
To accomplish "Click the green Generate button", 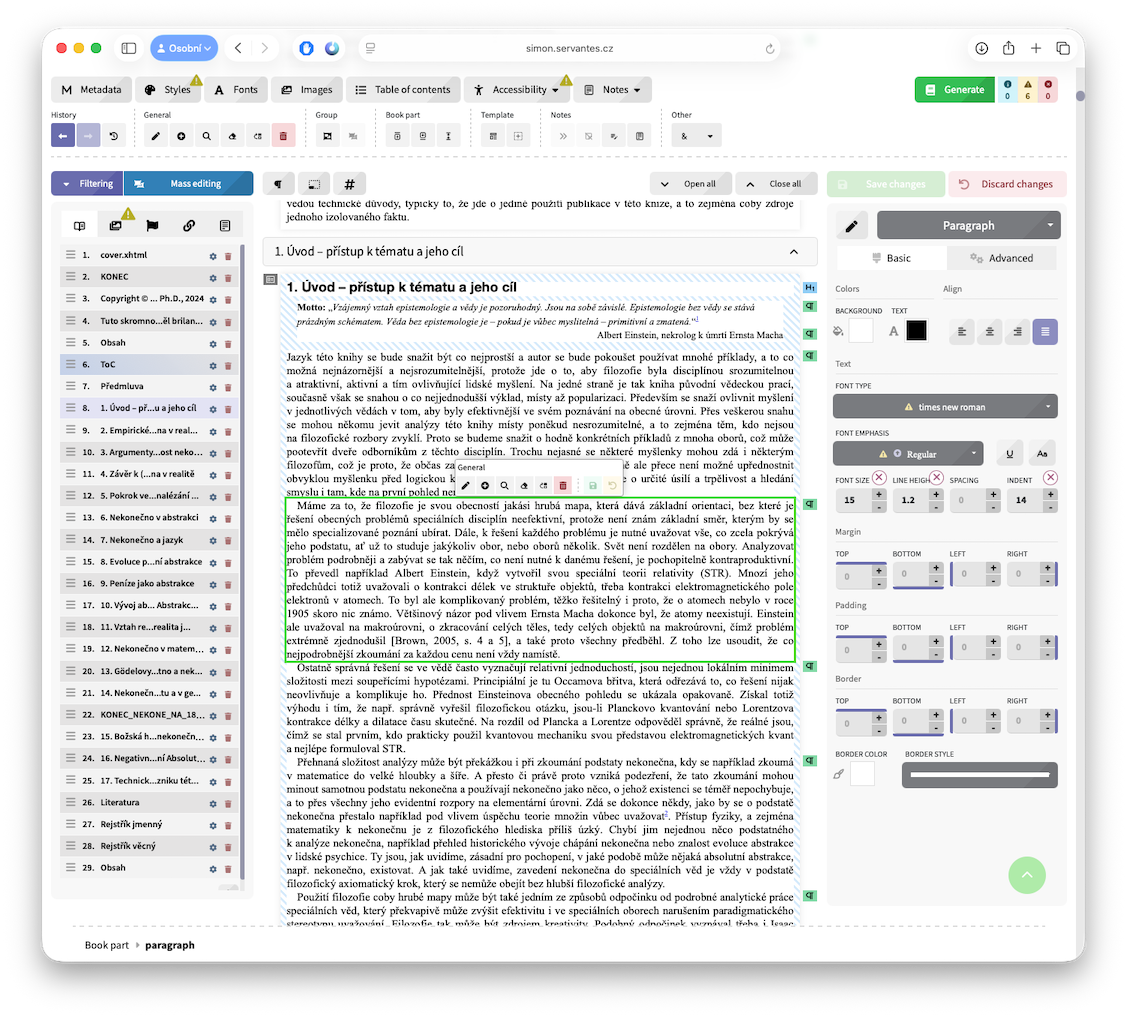I will click(954, 90).
